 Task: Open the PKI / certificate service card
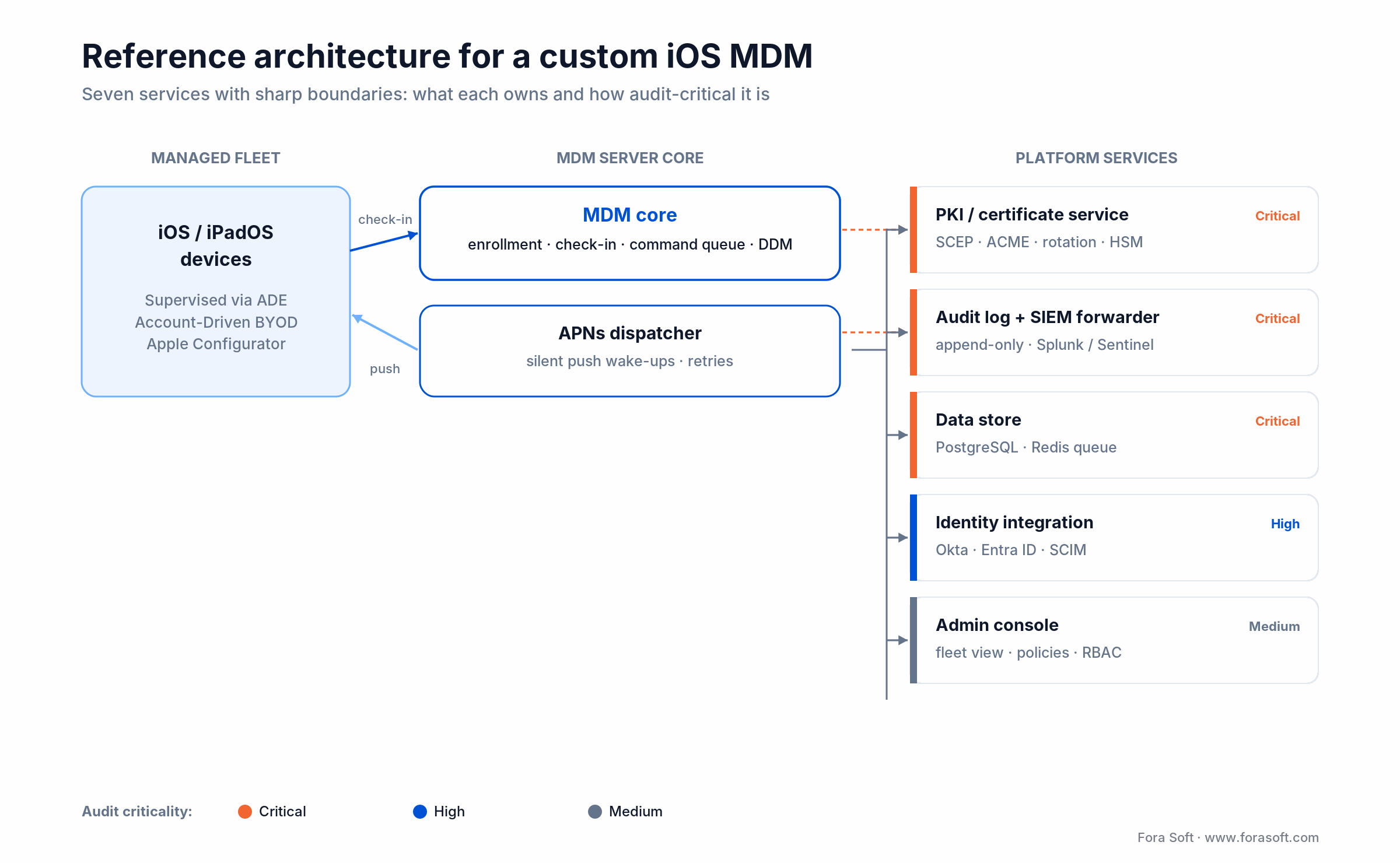pos(1114,230)
